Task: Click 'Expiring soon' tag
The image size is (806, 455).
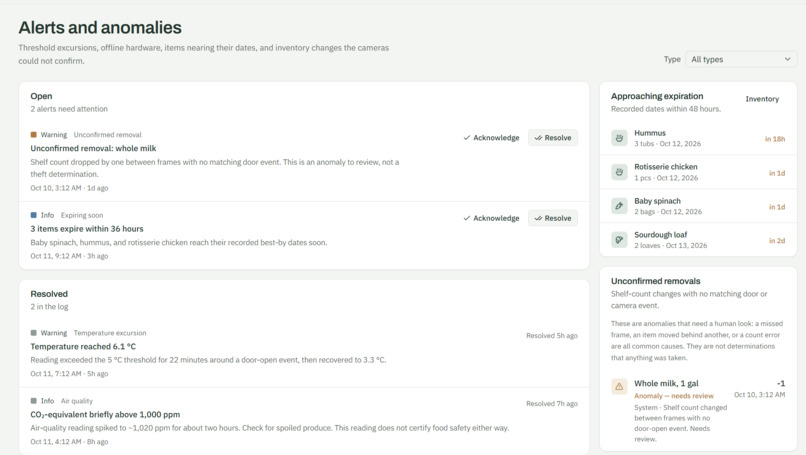Action: point(82,215)
